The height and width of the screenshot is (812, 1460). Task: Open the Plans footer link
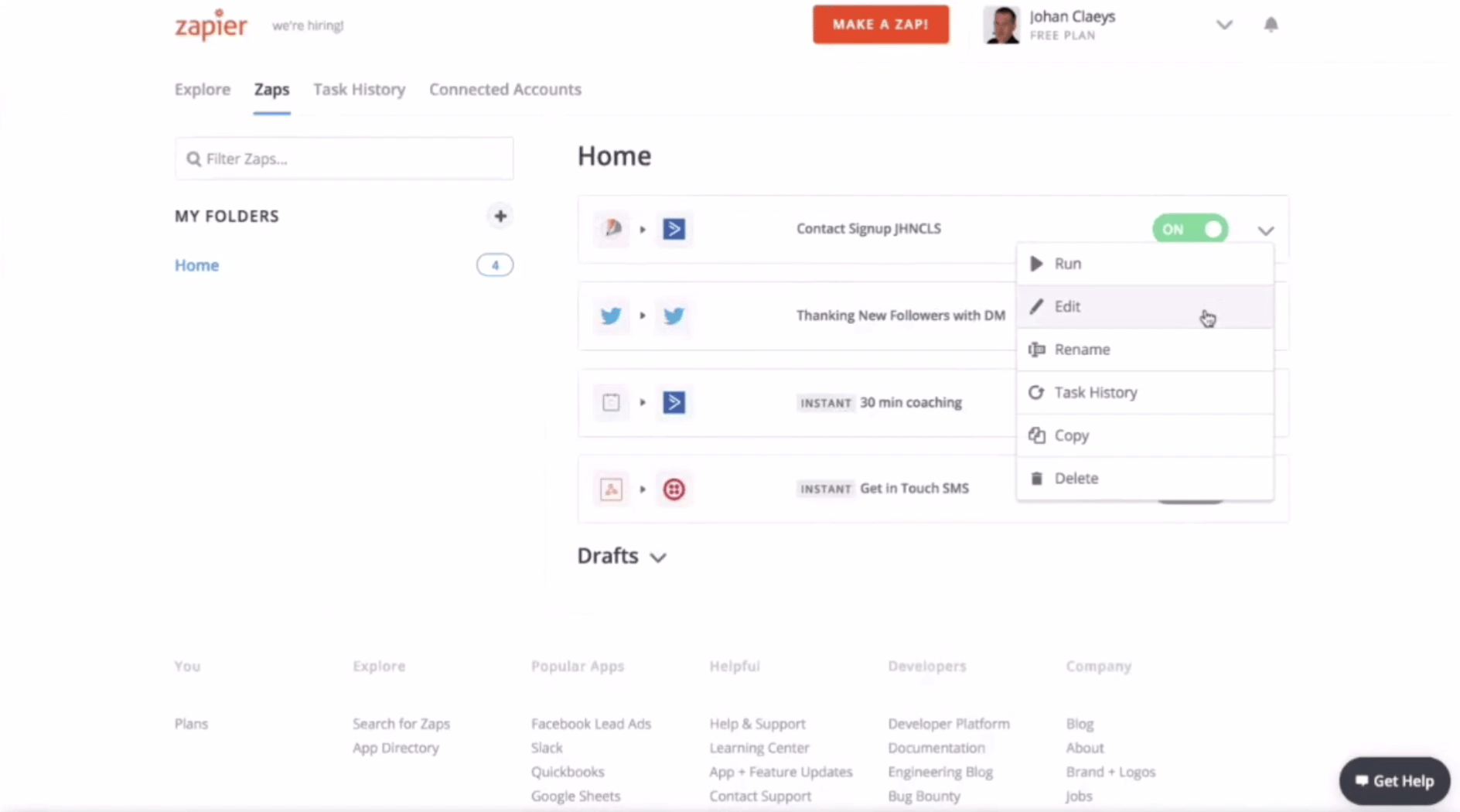point(191,724)
